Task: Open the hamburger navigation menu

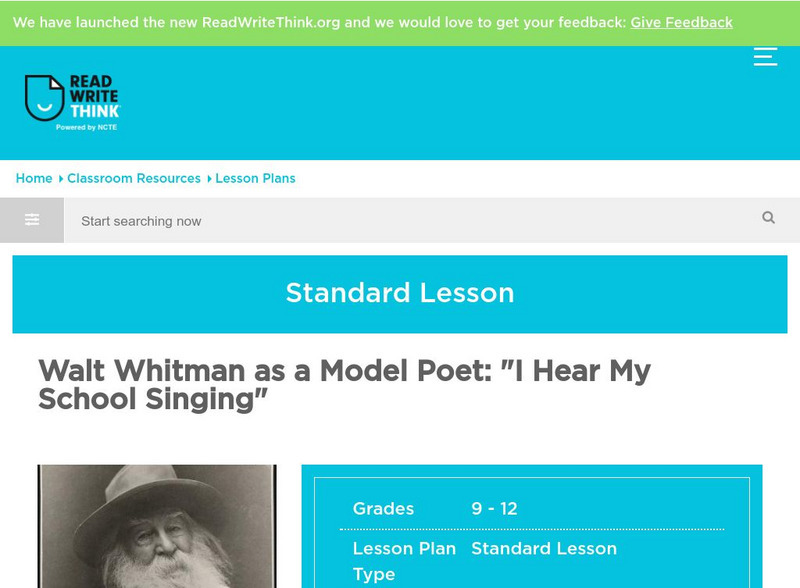Action: [765, 57]
